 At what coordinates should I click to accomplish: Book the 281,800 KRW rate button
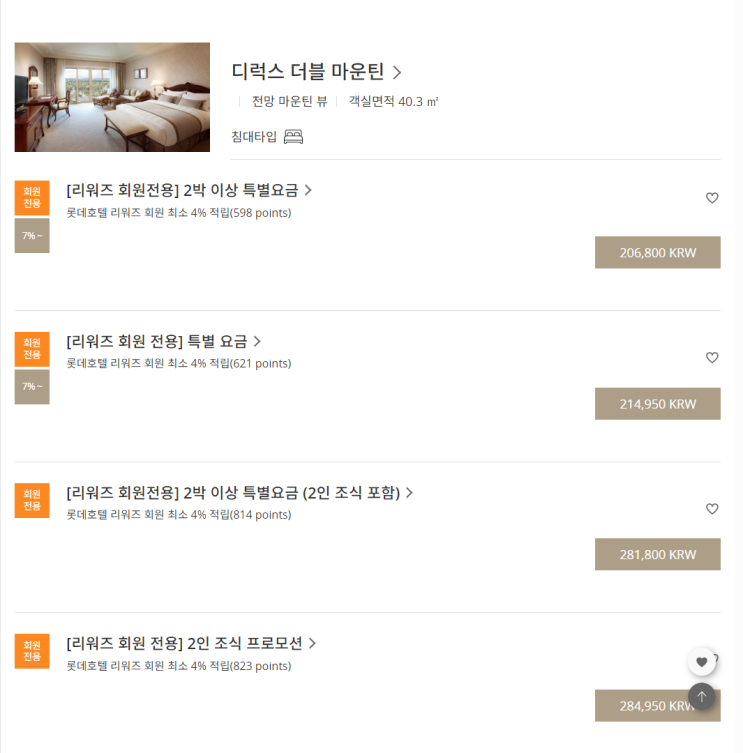(657, 555)
